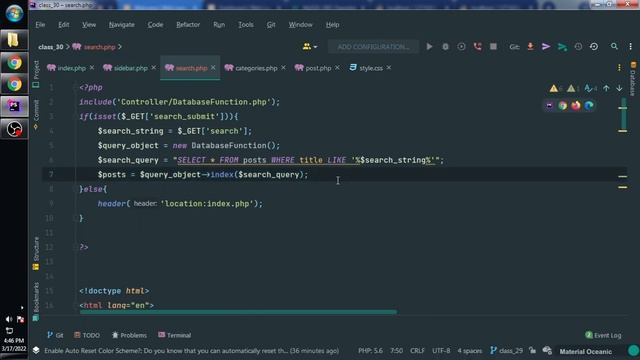Open the Terminal tool window button
This screenshot has height=360, width=640.
(x=175, y=335)
